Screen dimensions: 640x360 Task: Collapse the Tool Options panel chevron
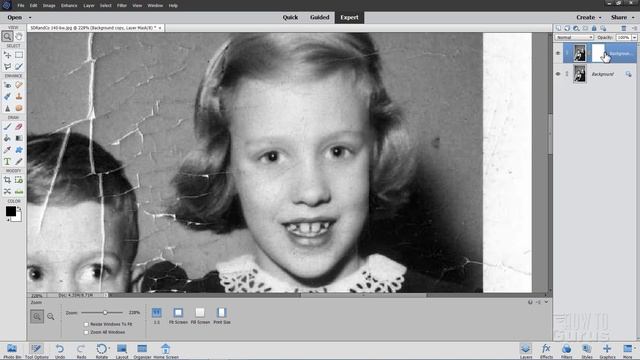pyautogui.click(x=546, y=302)
